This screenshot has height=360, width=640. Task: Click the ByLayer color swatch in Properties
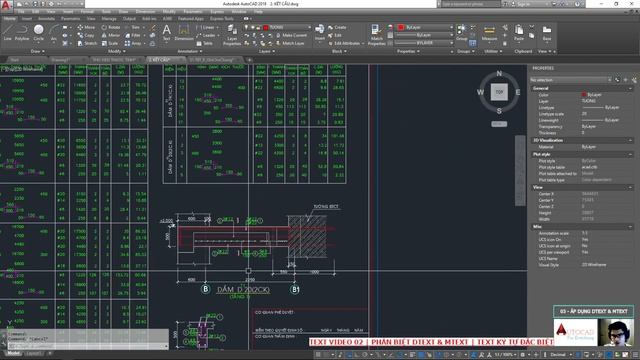[x=584, y=95]
